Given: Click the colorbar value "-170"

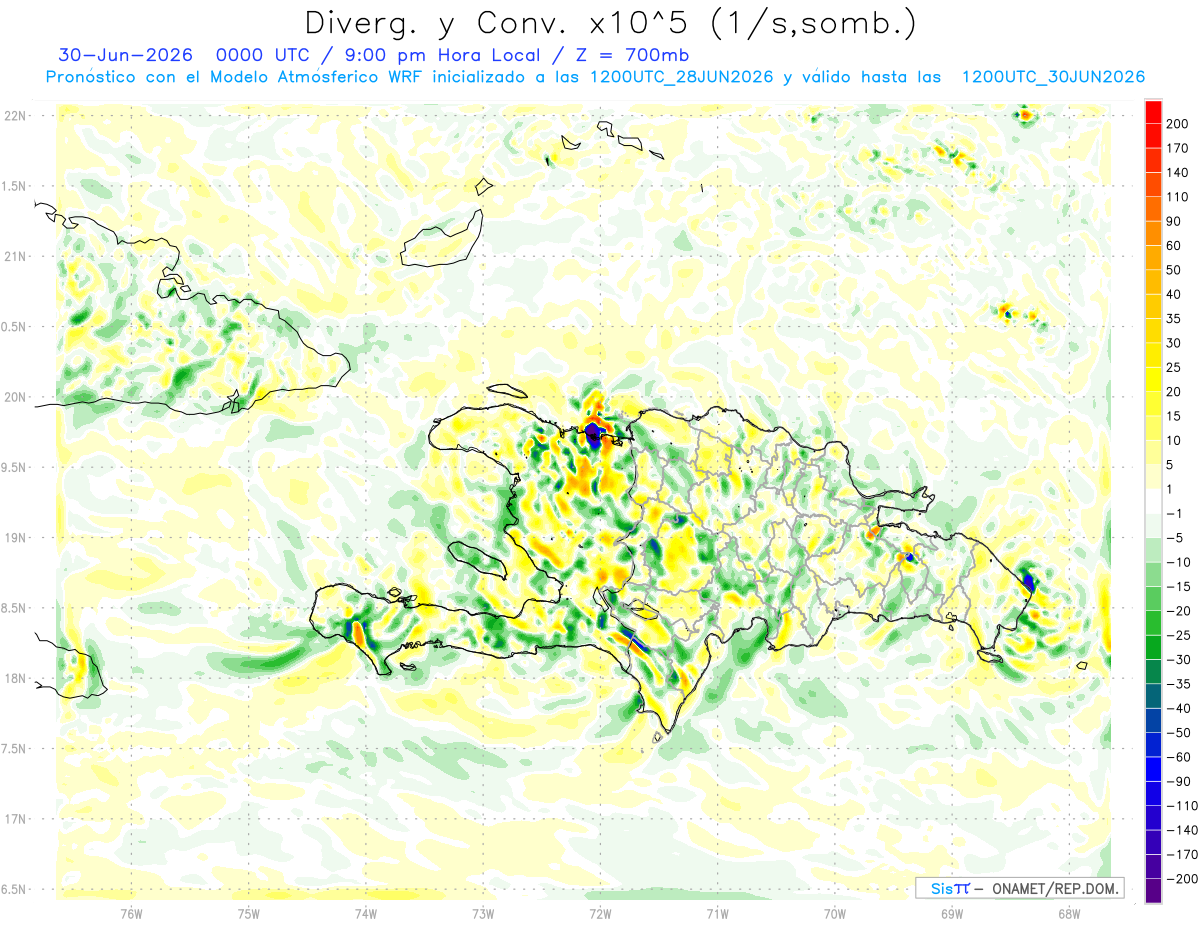Looking at the screenshot, I should coord(1183,855).
